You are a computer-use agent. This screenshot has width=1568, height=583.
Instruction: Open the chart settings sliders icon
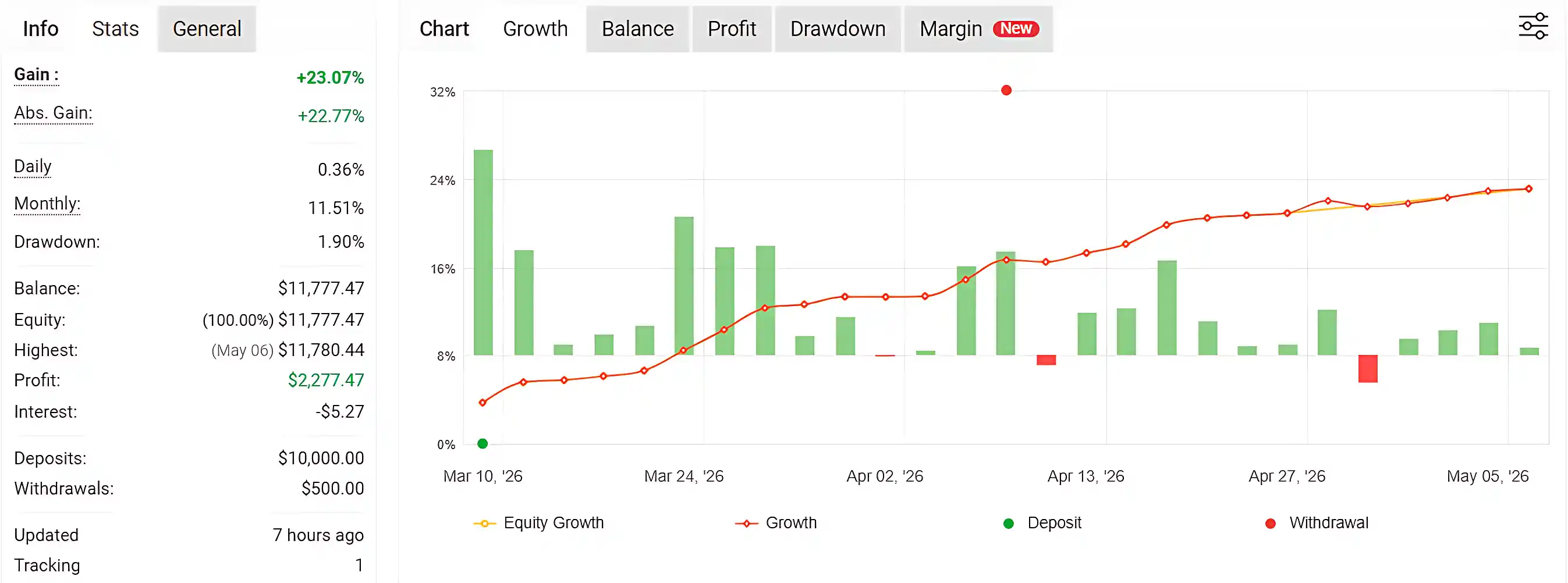(1532, 26)
